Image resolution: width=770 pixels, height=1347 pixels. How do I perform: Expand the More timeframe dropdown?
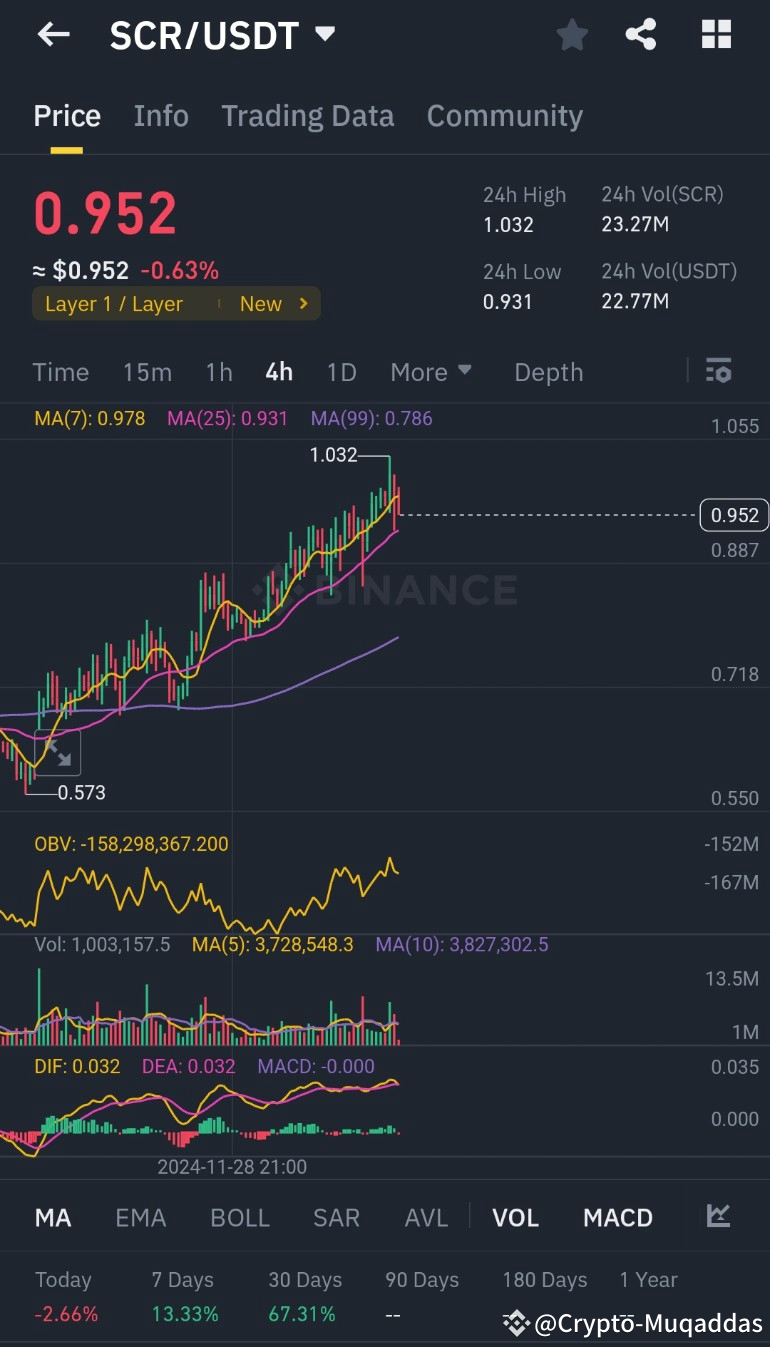[430, 371]
